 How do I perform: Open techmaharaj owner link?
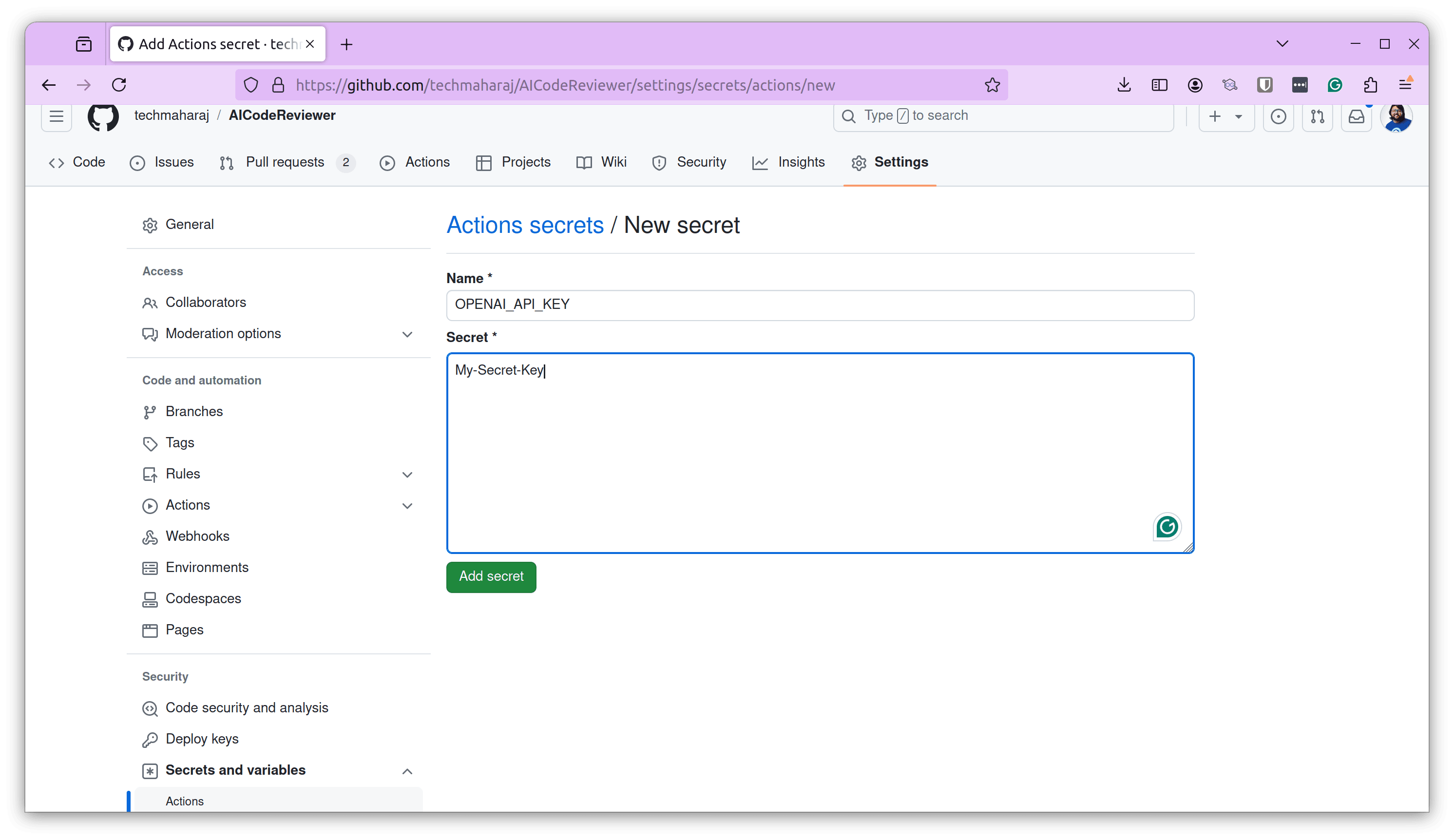(x=172, y=115)
